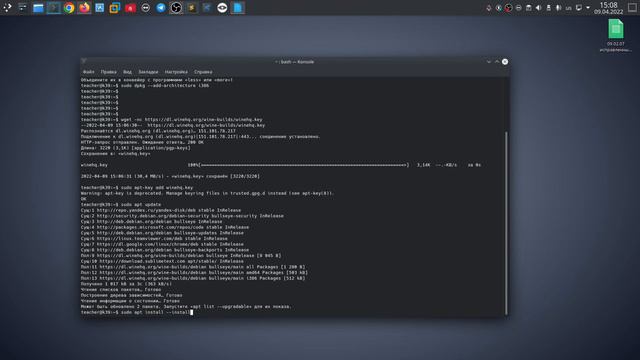Click the 'sudo dpkg --add-architecture i386' line
Viewport: 640px width, 360px height.
pyautogui.click(x=145, y=86)
